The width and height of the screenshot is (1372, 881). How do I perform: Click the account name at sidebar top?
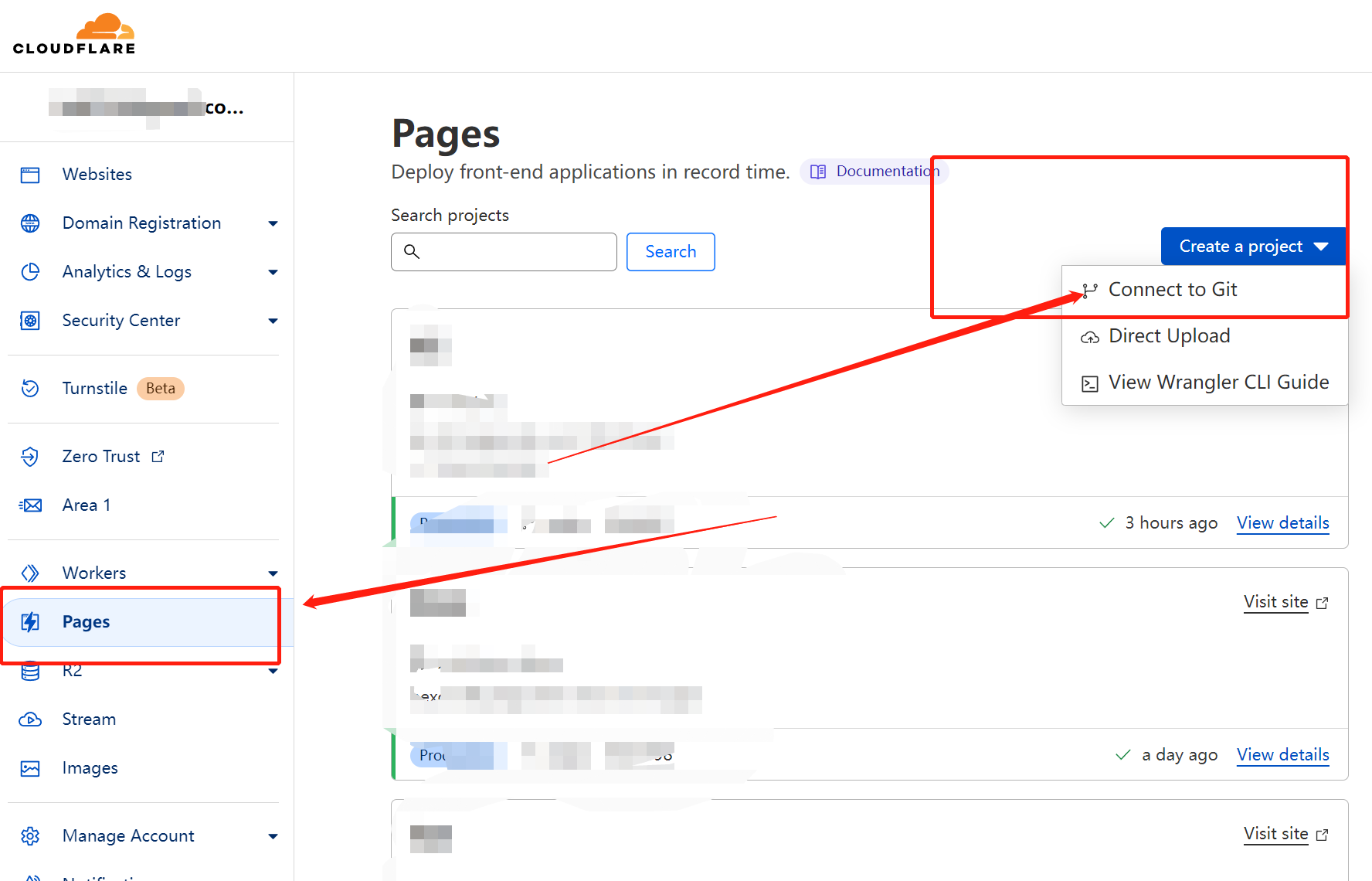click(146, 108)
